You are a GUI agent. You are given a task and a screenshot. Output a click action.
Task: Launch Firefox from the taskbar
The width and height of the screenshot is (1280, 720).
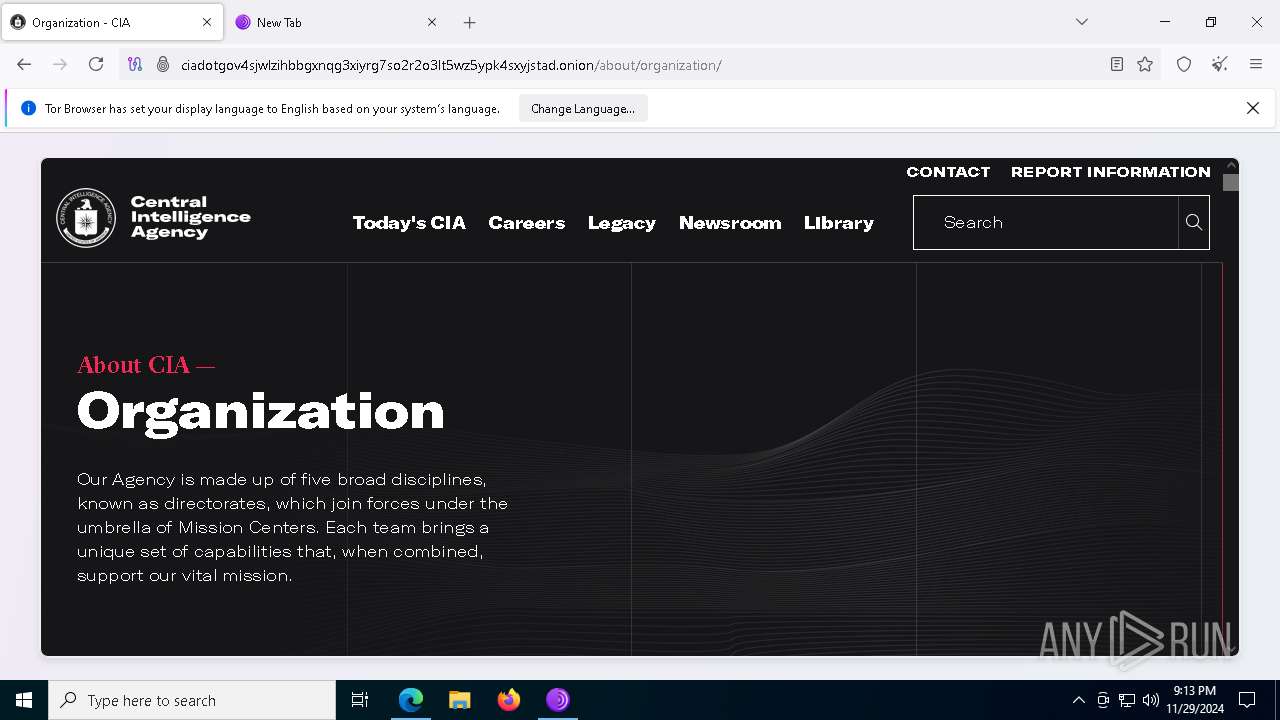coord(509,700)
